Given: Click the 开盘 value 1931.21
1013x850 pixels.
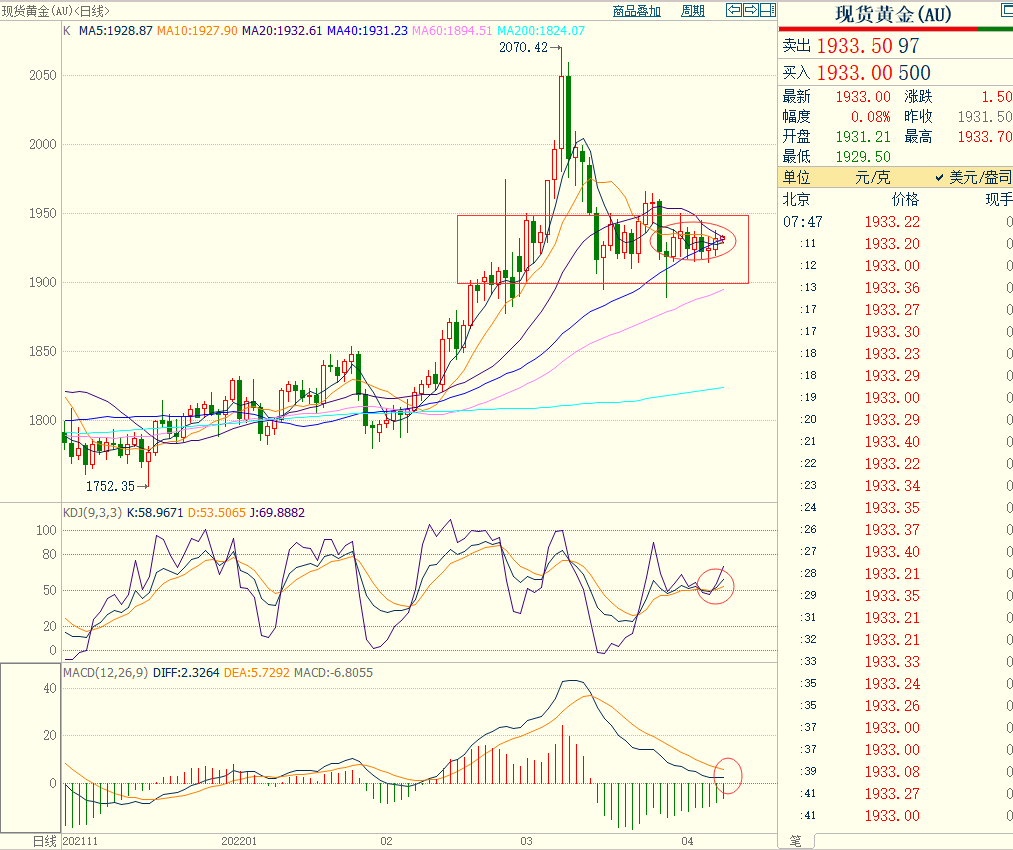Looking at the screenshot, I should pos(863,137).
